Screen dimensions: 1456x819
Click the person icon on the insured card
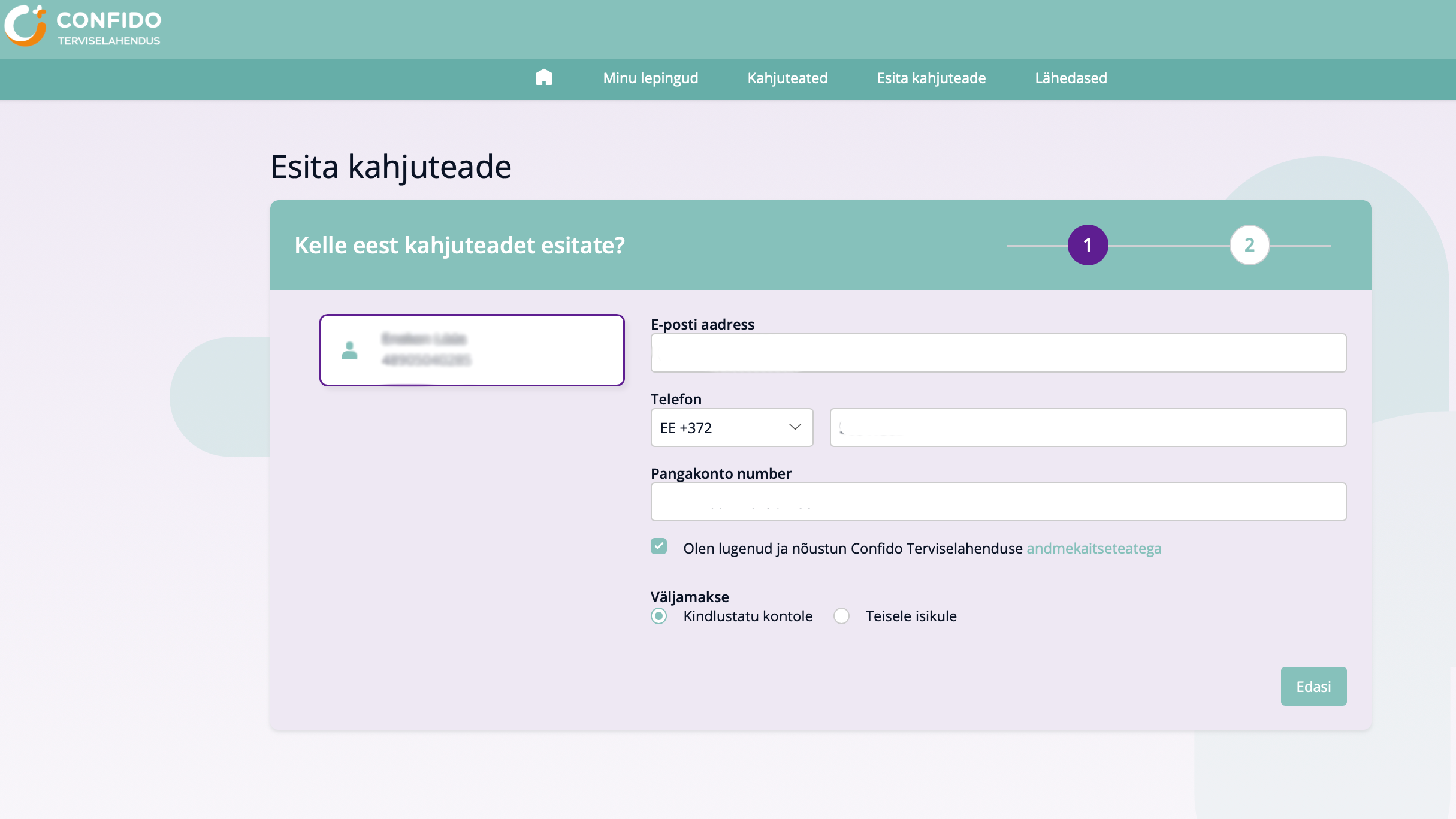(350, 350)
